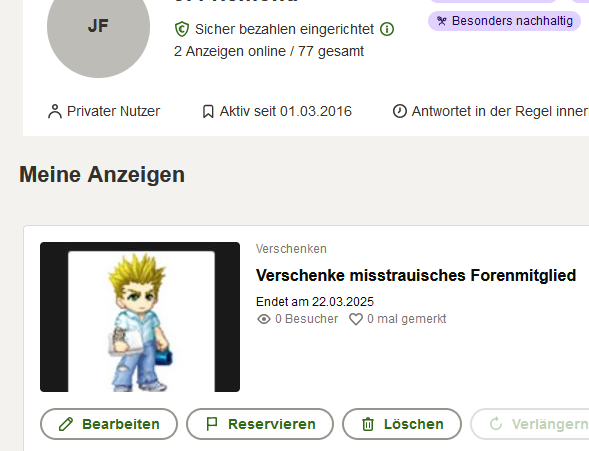
Task: Click the Verschenken category label
Action: (x=291, y=249)
